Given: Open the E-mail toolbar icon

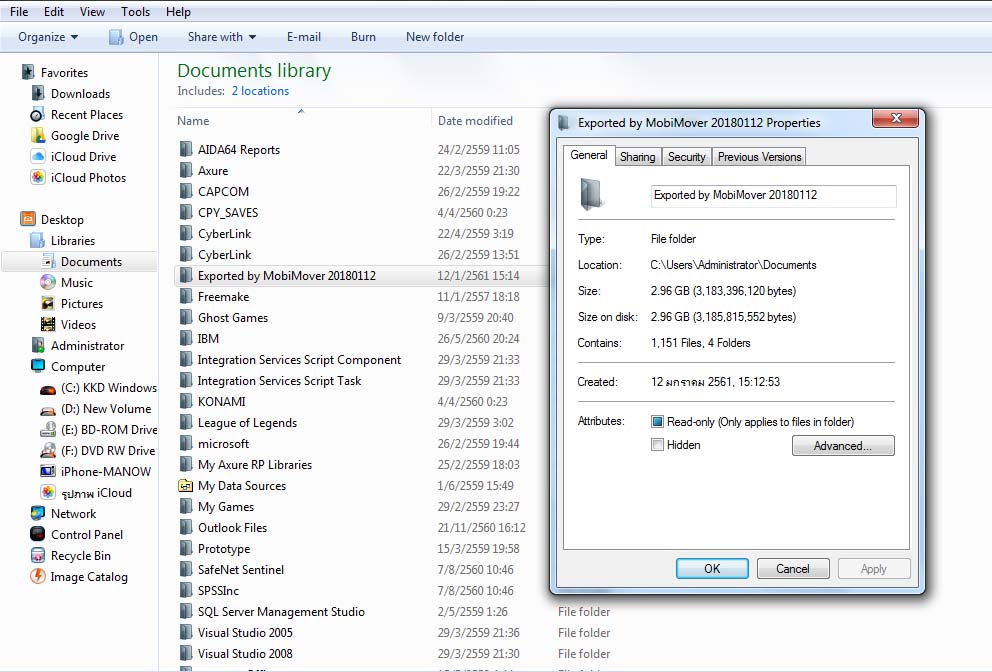Looking at the screenshot, I should [303, 37].
